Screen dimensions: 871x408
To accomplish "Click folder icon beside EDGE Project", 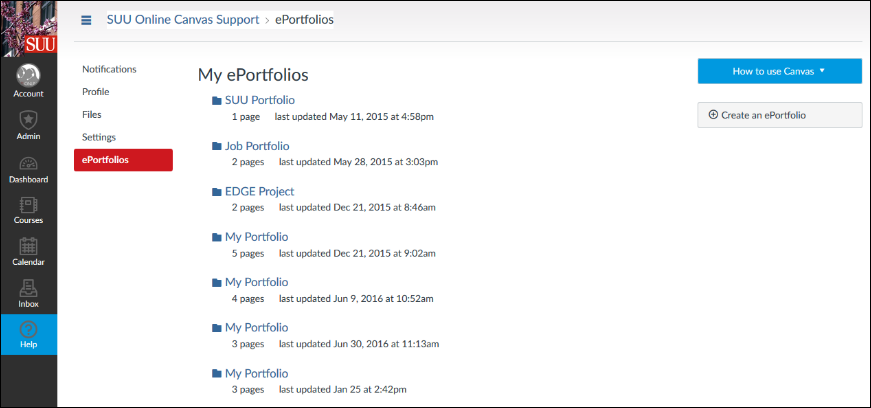I will 217,192.
